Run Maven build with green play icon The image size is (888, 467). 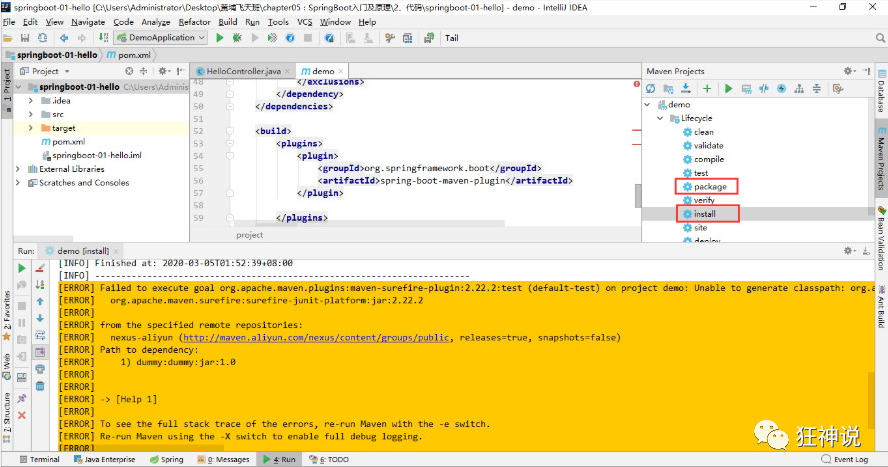728,89
